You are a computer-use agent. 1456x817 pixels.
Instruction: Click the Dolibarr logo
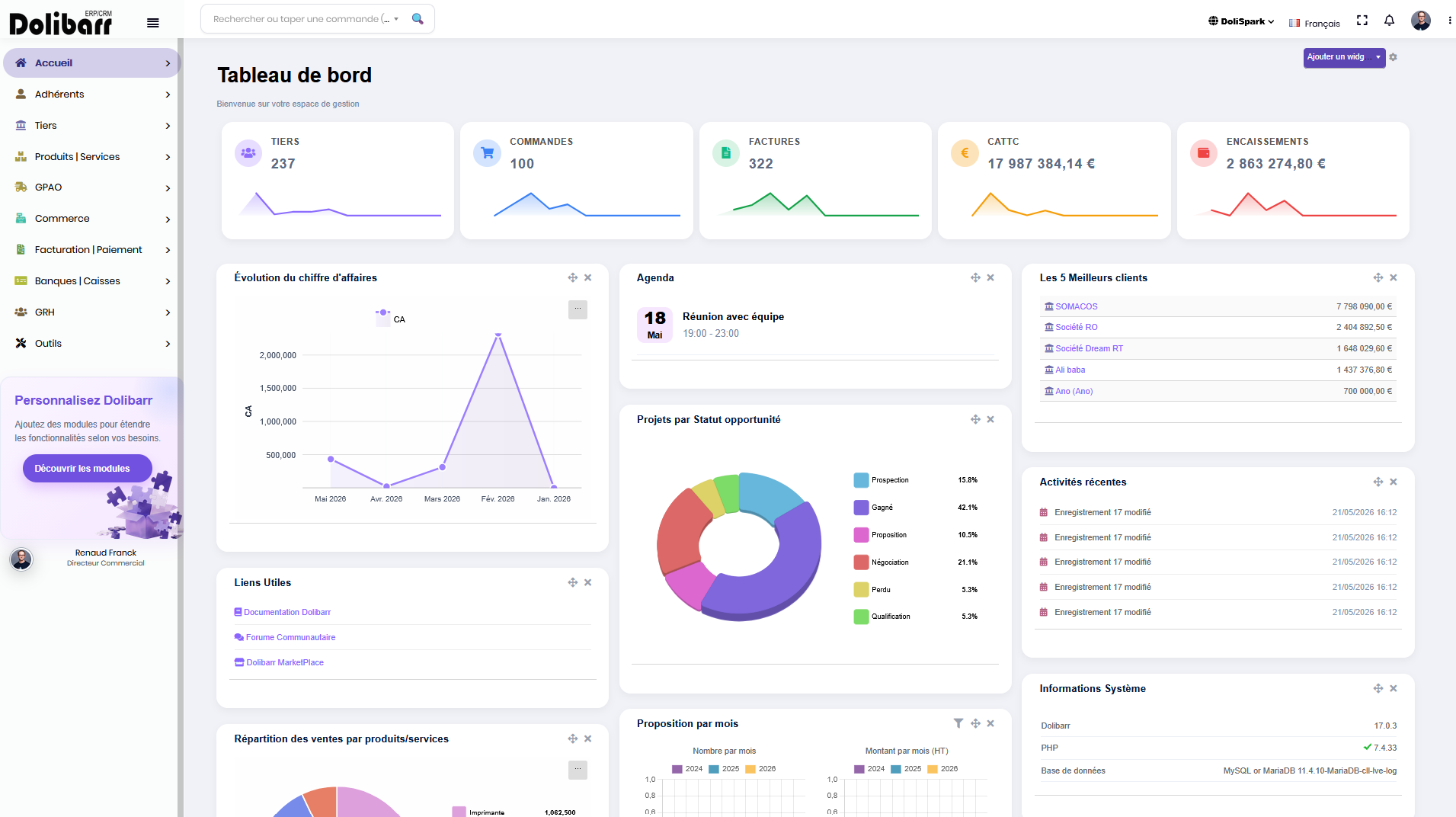(x=61, y=23)
